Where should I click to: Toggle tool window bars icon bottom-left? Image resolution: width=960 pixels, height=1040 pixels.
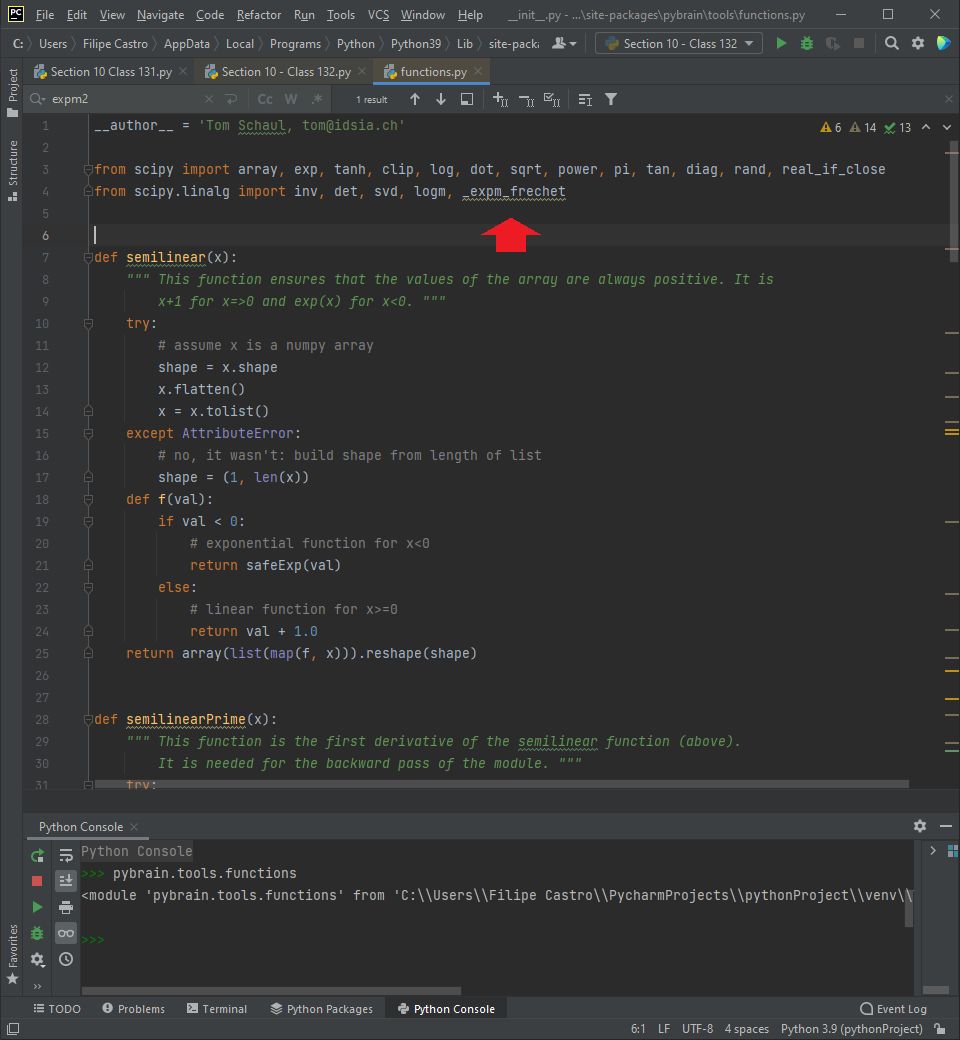[x=13, y=1029]
